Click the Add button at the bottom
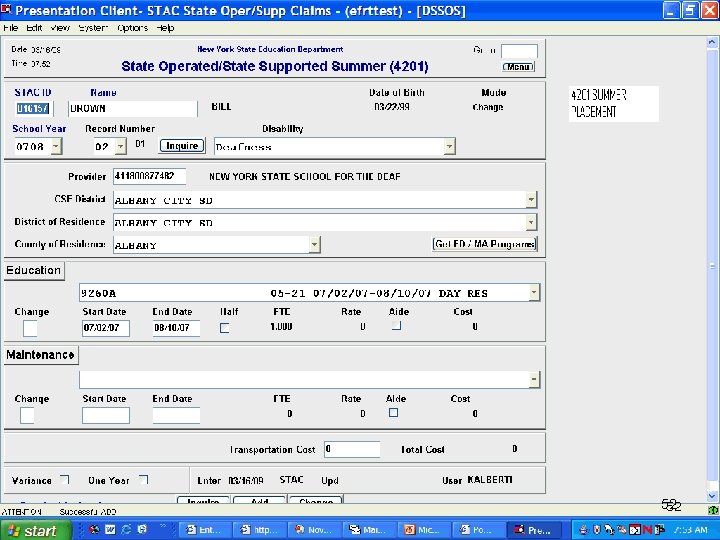720x540 pixels. coord(260,501)
